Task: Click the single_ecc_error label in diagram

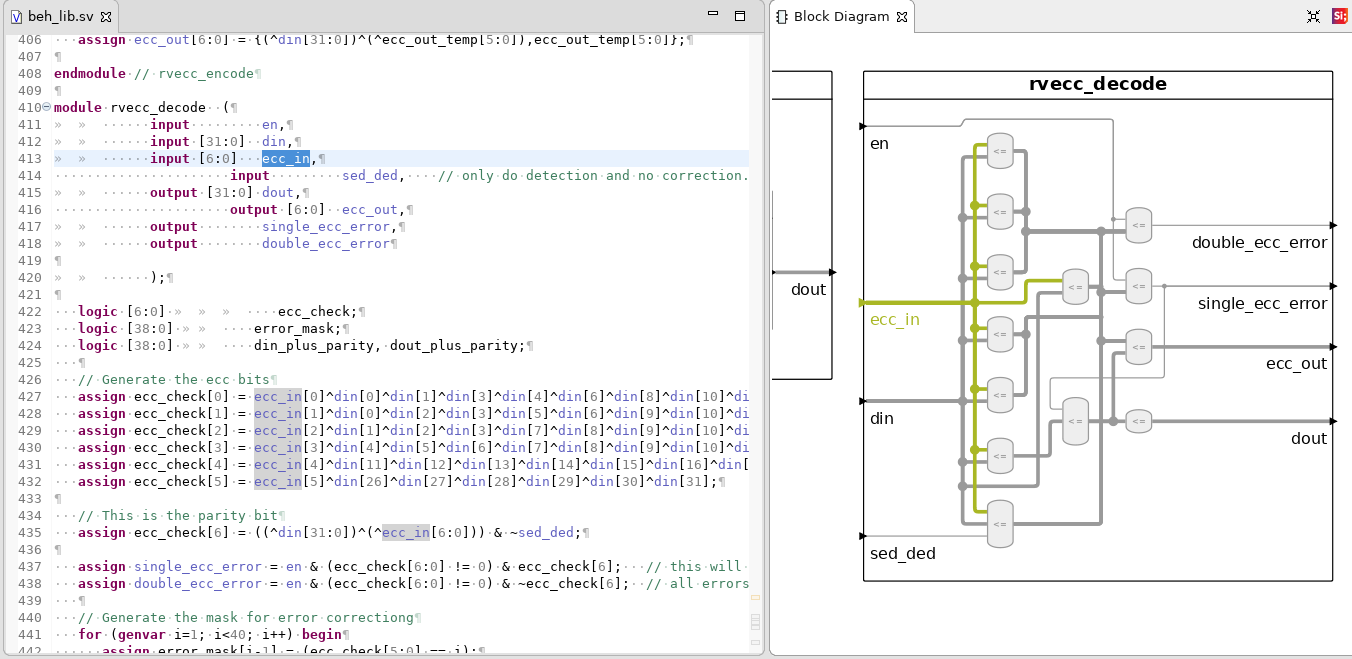Action: pyautogui.click(x=1263, y=303)
